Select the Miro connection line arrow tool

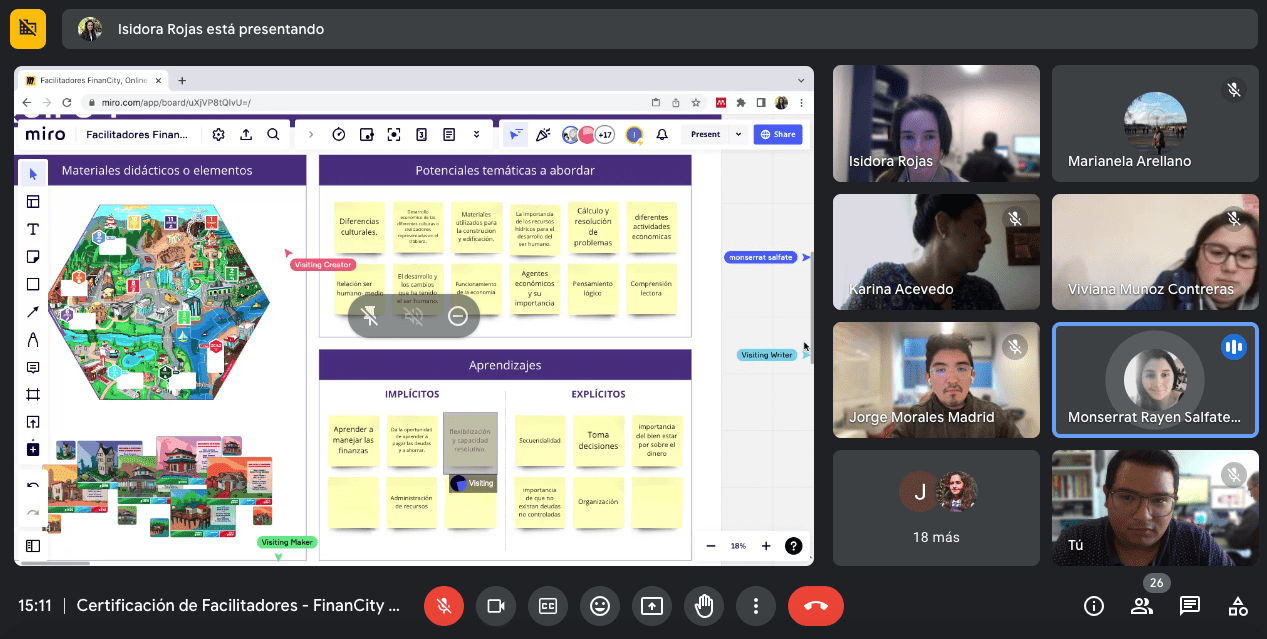(x=33, y=312)
